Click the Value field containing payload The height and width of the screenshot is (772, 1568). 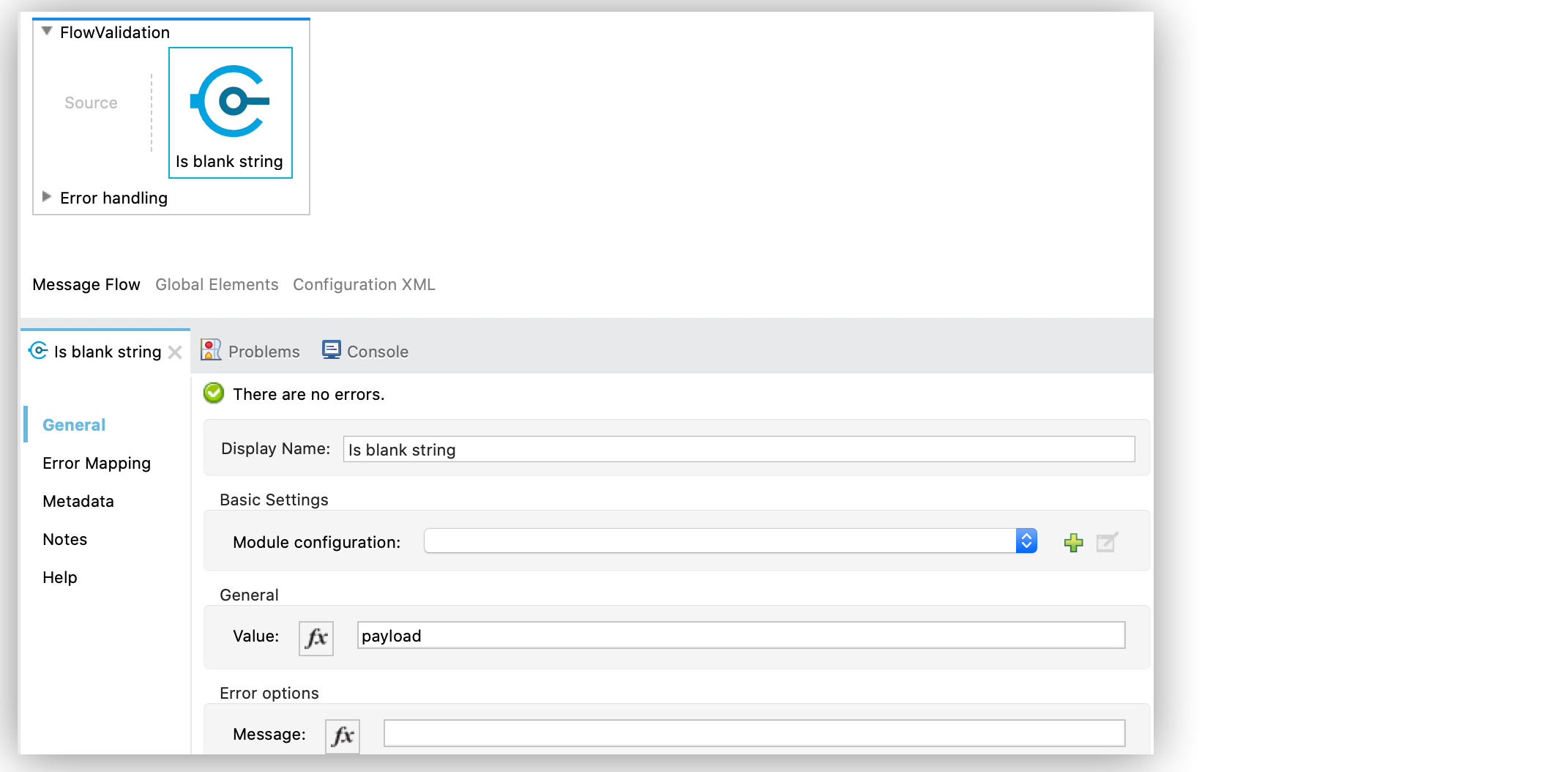[740, 636]
